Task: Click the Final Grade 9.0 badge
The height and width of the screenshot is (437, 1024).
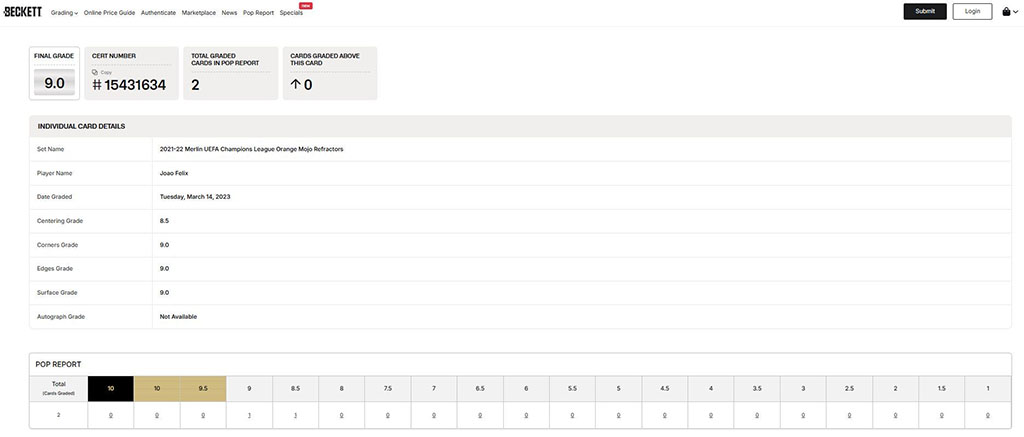Action: 54,84
